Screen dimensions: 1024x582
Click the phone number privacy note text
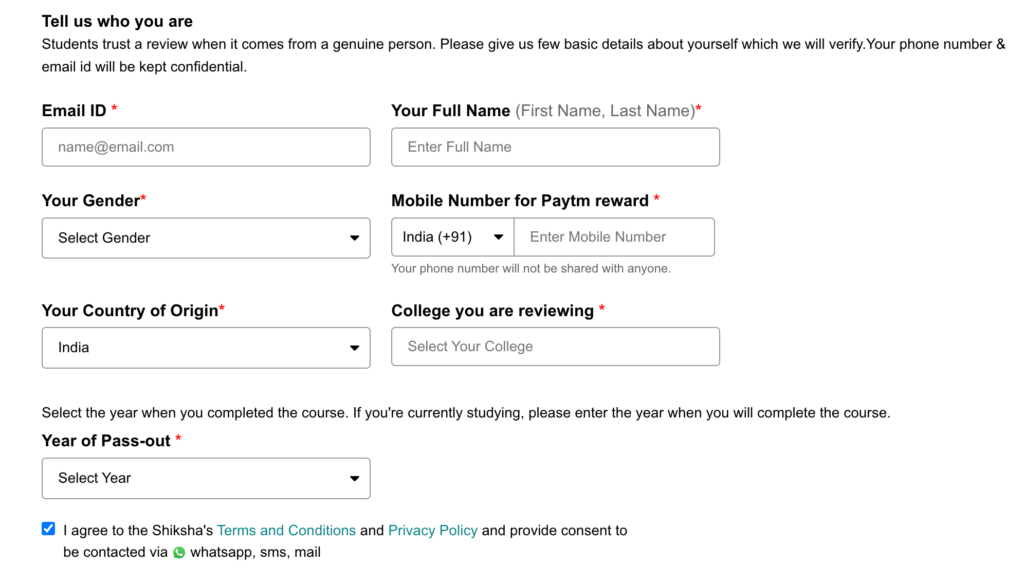531,268
